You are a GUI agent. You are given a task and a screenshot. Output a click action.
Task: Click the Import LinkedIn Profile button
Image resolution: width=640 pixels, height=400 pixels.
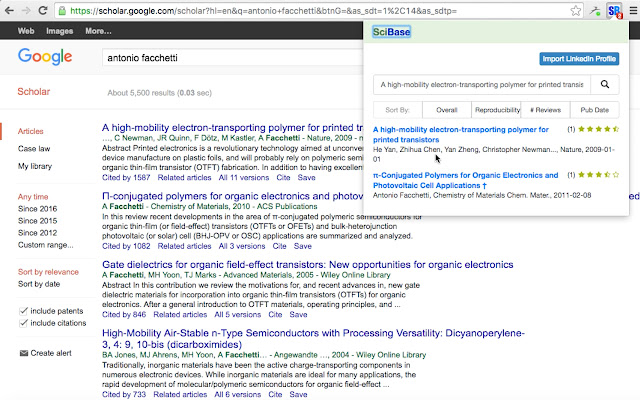pyautogui.click(x=579, y=59)
